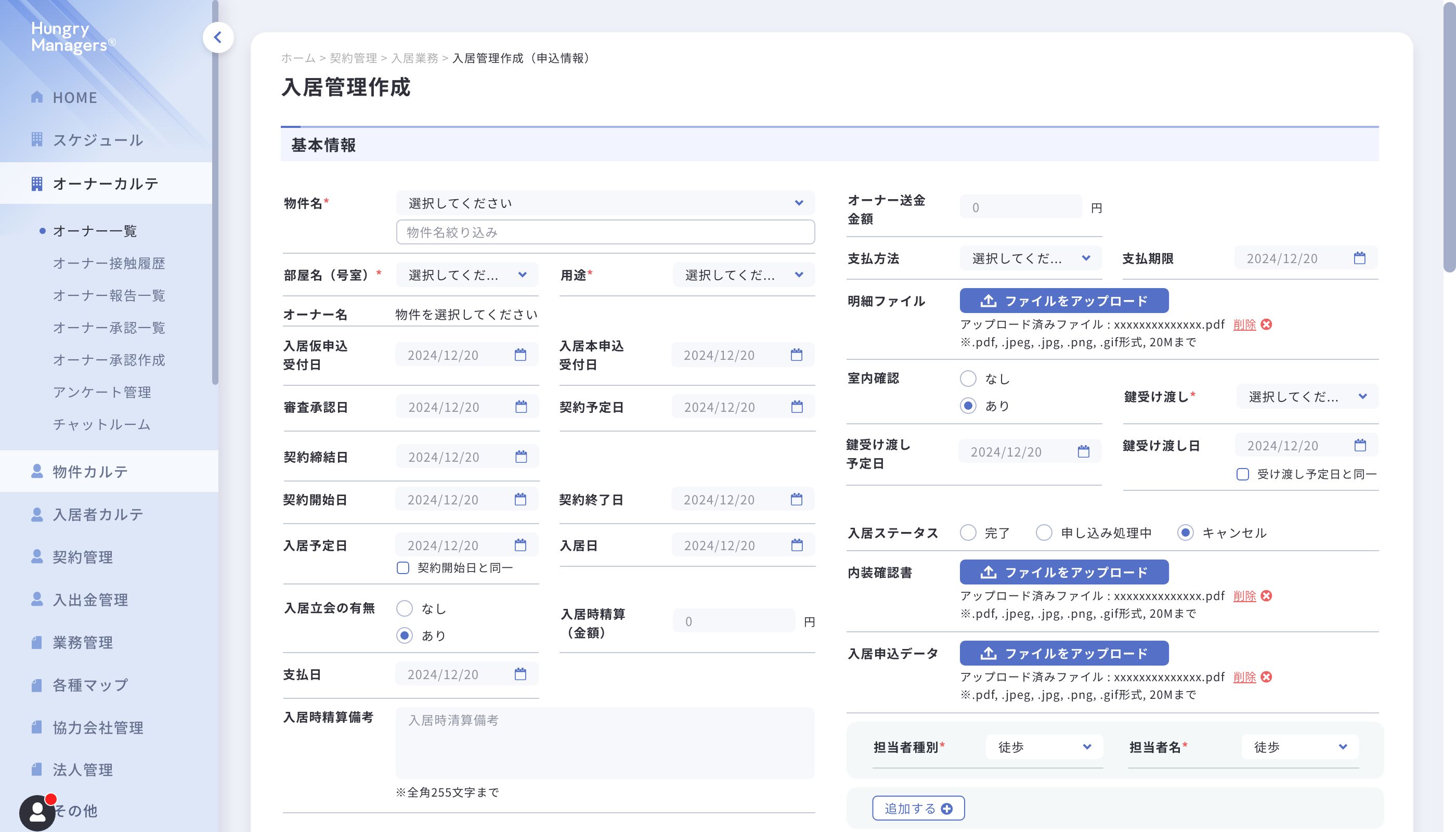Screen dimensions: 1456x832
Task: Open calendar icon for 審査承認日
Action: click(x=521, y=407)
